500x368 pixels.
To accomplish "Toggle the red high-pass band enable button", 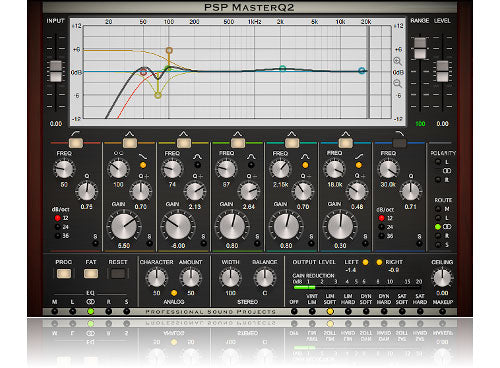I will pos(76,143).
